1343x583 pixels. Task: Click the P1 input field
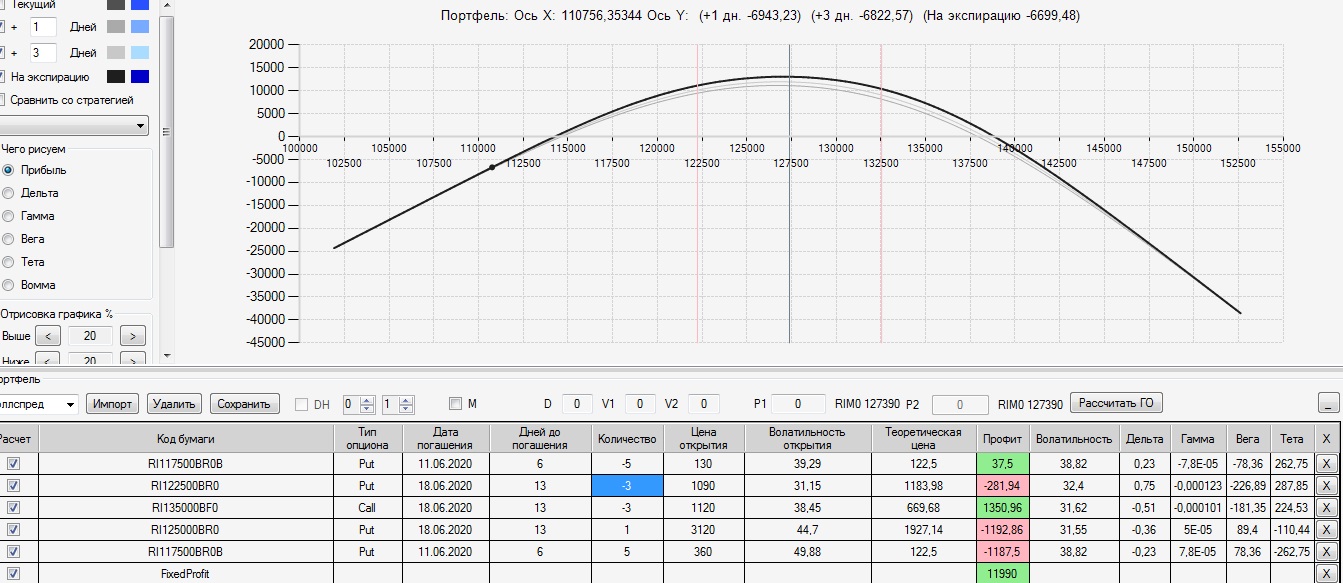tap(798, 404)
